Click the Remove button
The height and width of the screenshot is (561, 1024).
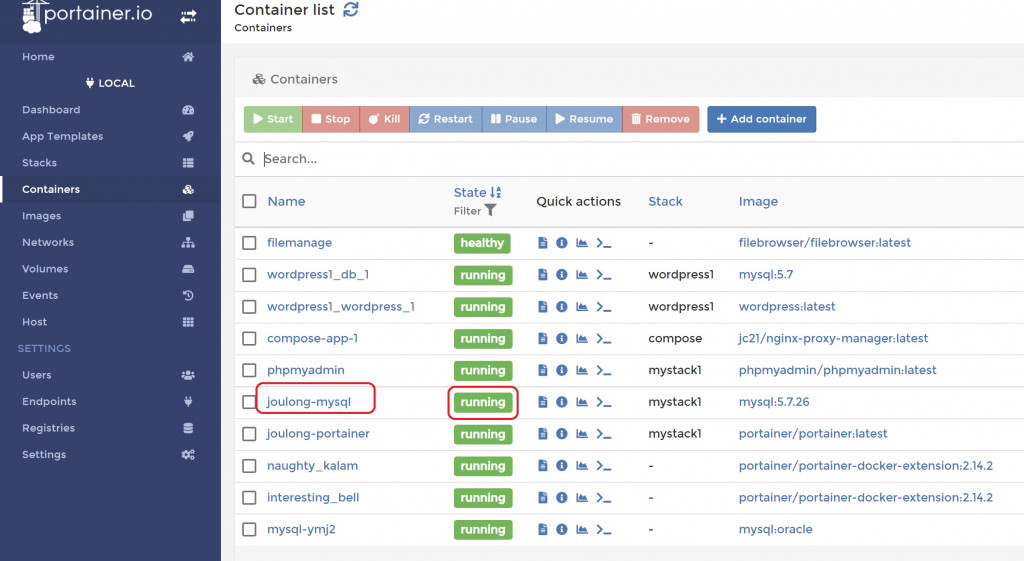pos(660,119)
